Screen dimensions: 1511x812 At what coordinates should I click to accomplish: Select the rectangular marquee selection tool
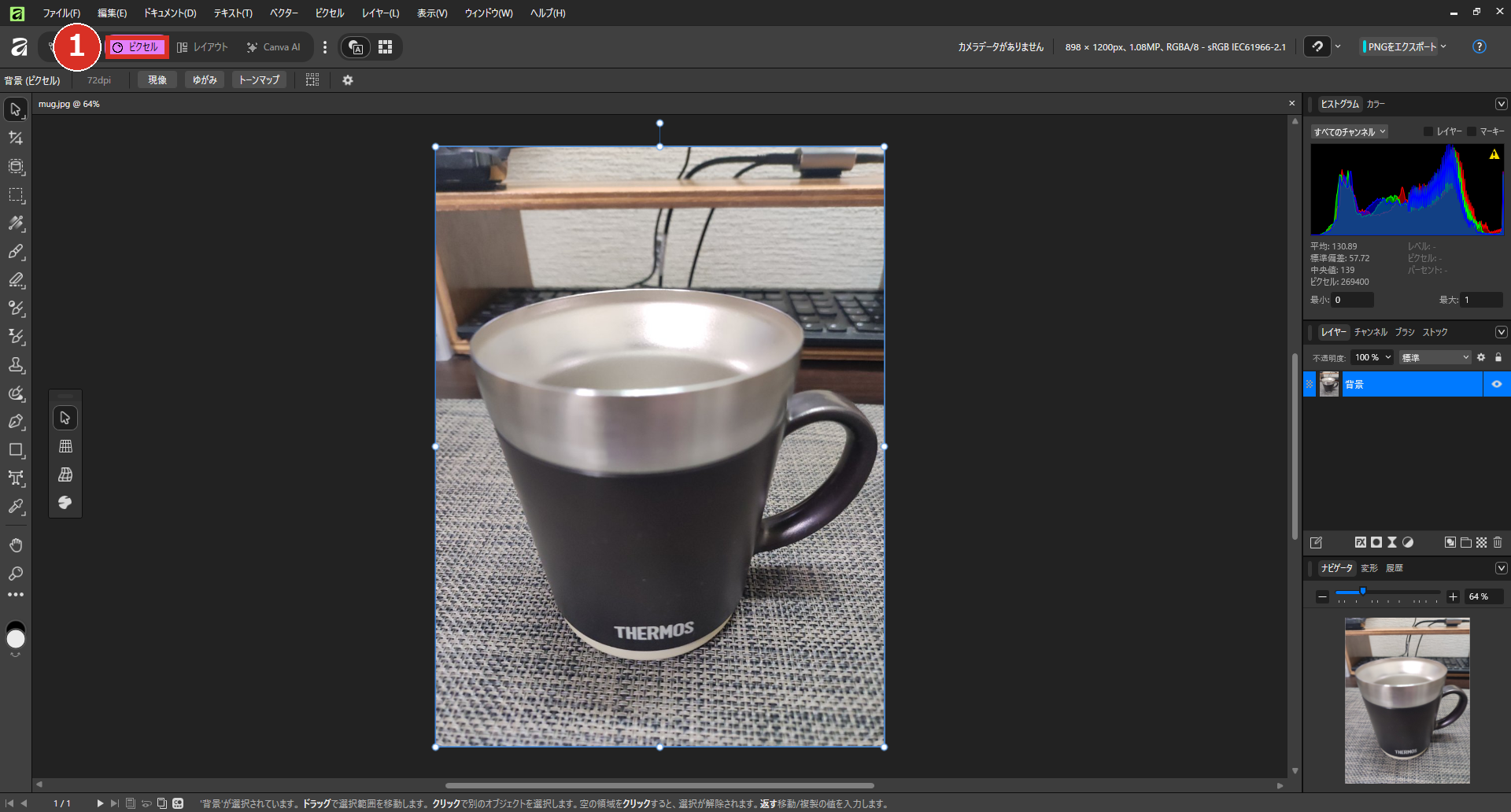click(x=16, y=195)
